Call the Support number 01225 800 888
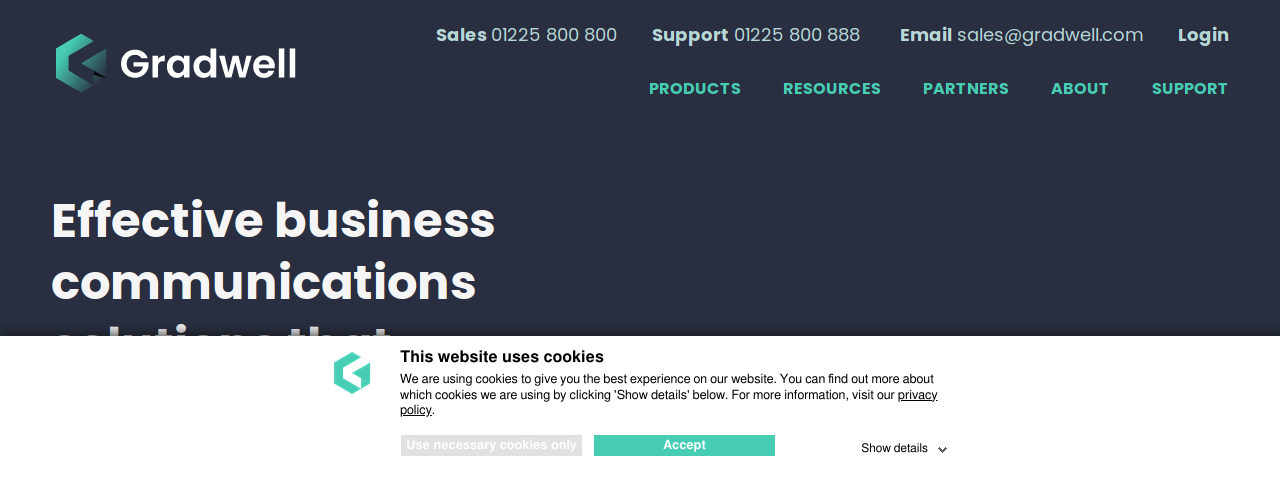 pos(797,35)
